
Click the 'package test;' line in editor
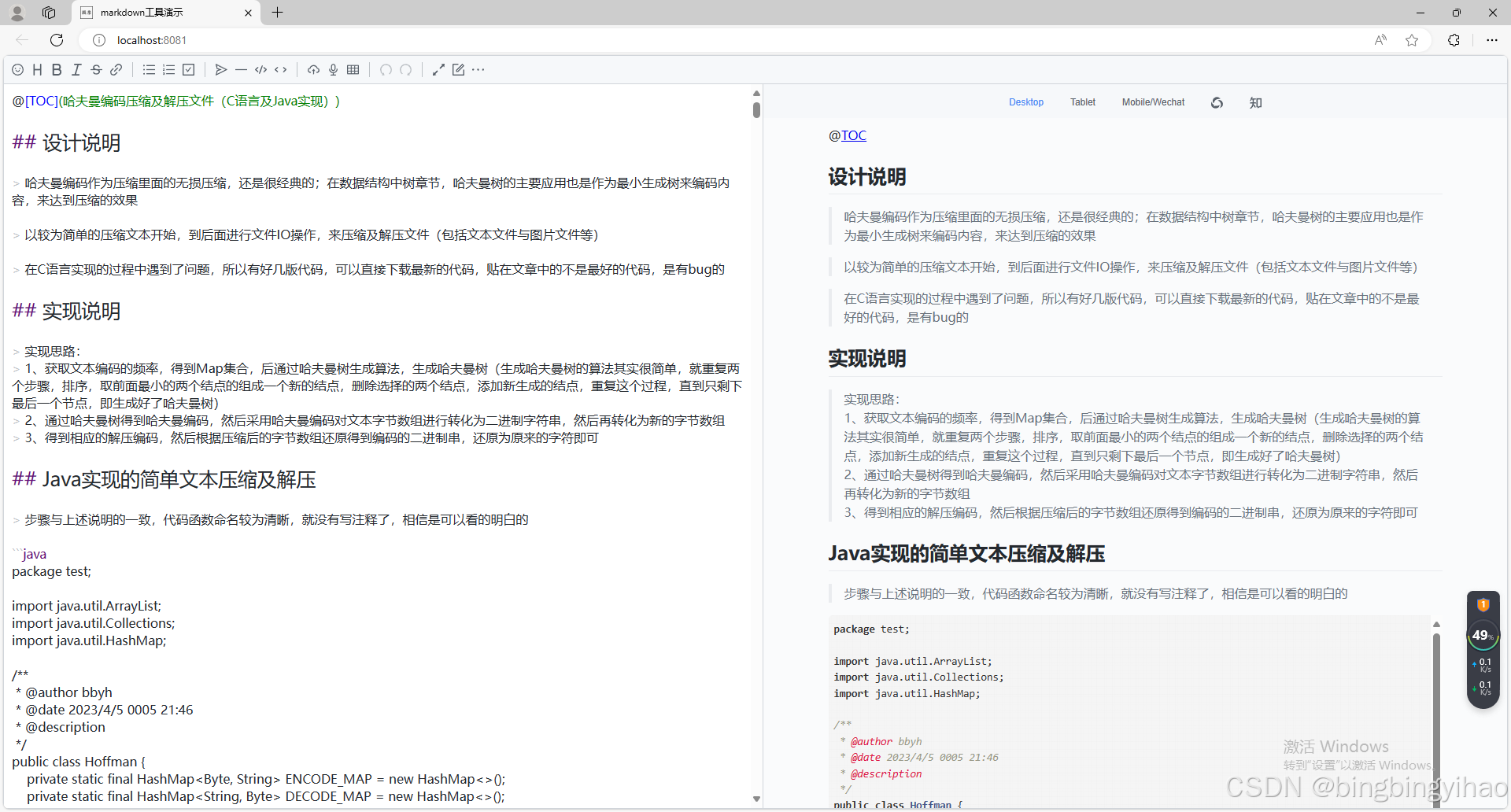pyautogui.click(x=51, y=571)
